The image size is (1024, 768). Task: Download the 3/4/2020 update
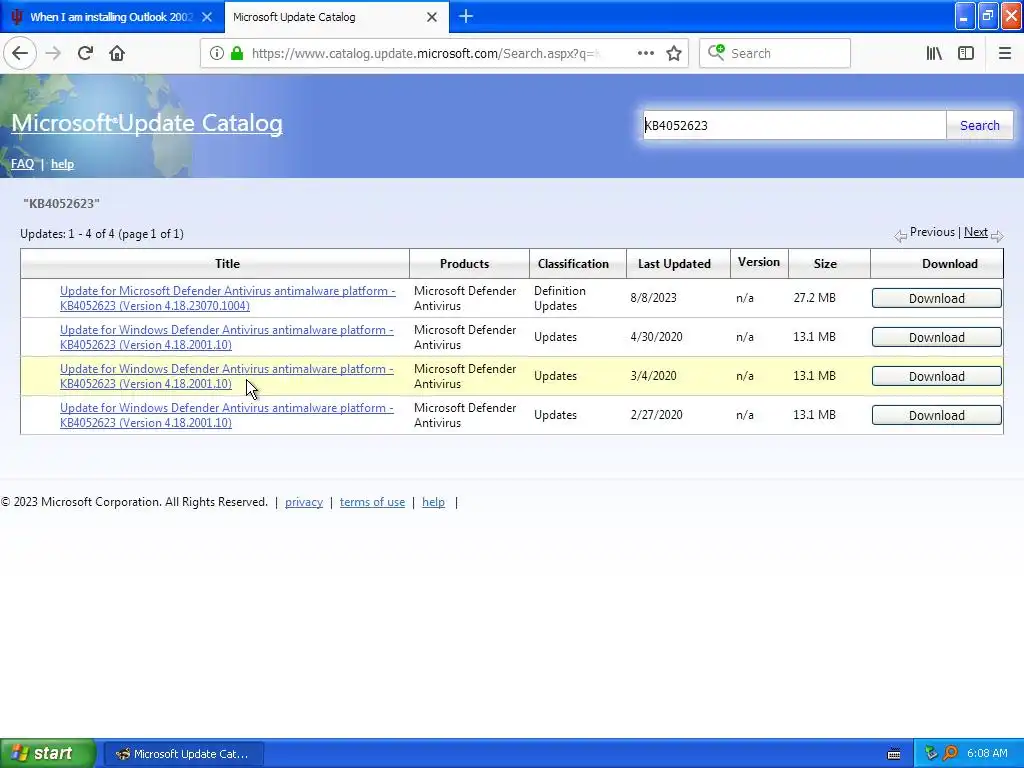tap(936, 376)
